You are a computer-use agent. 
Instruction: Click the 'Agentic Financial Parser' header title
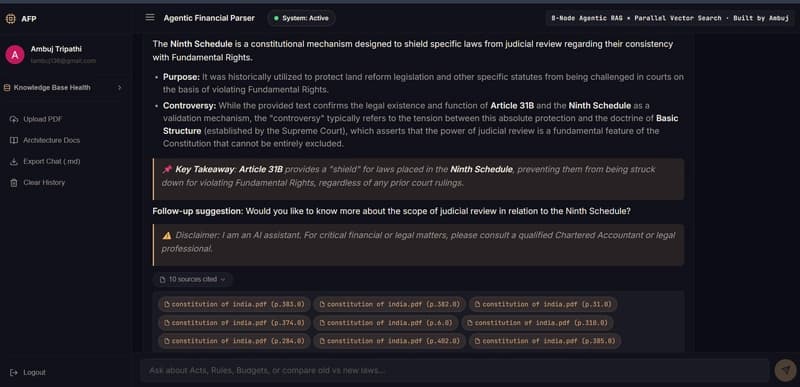(209, 18)
